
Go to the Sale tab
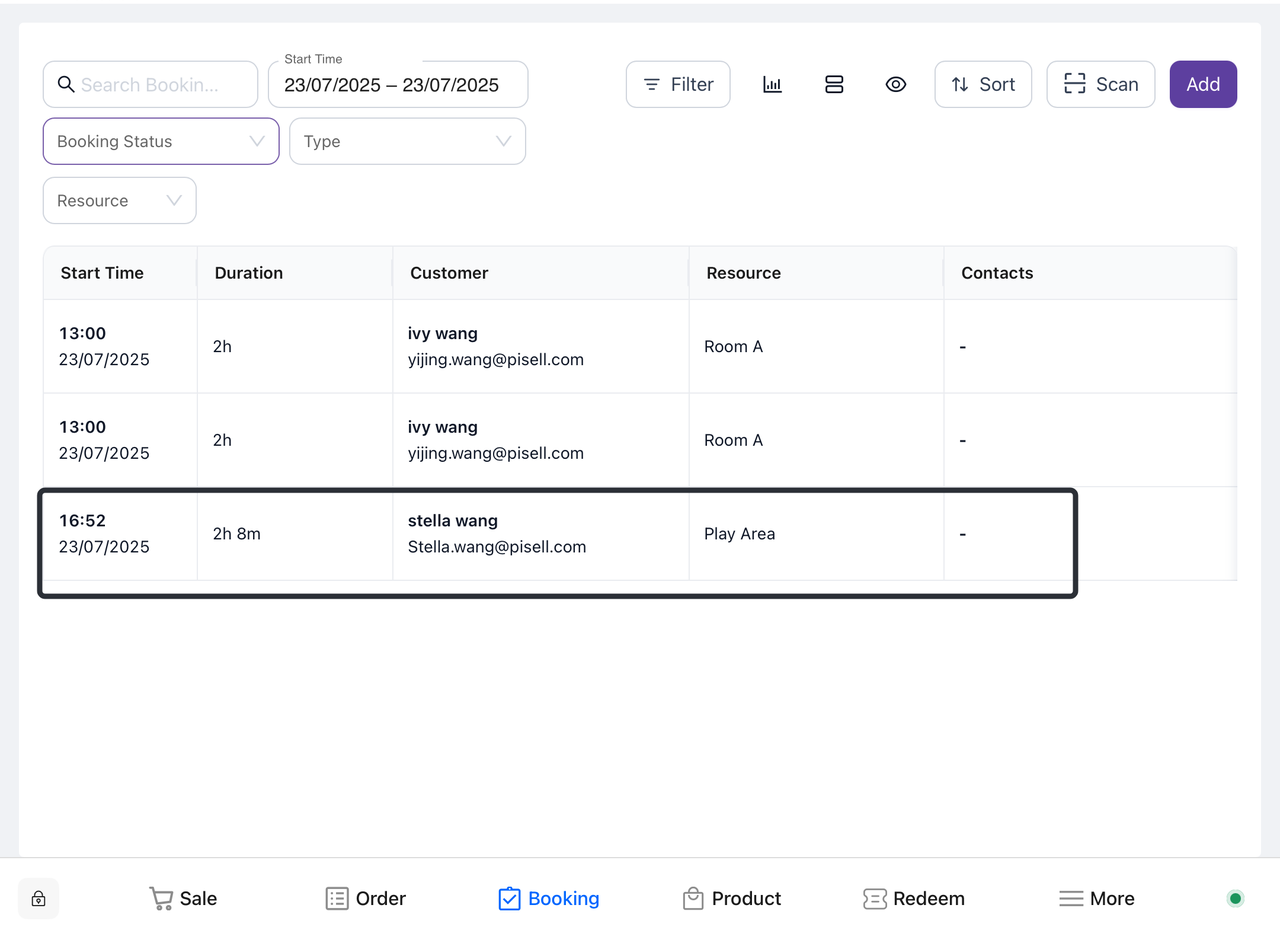tap(183, 898)
